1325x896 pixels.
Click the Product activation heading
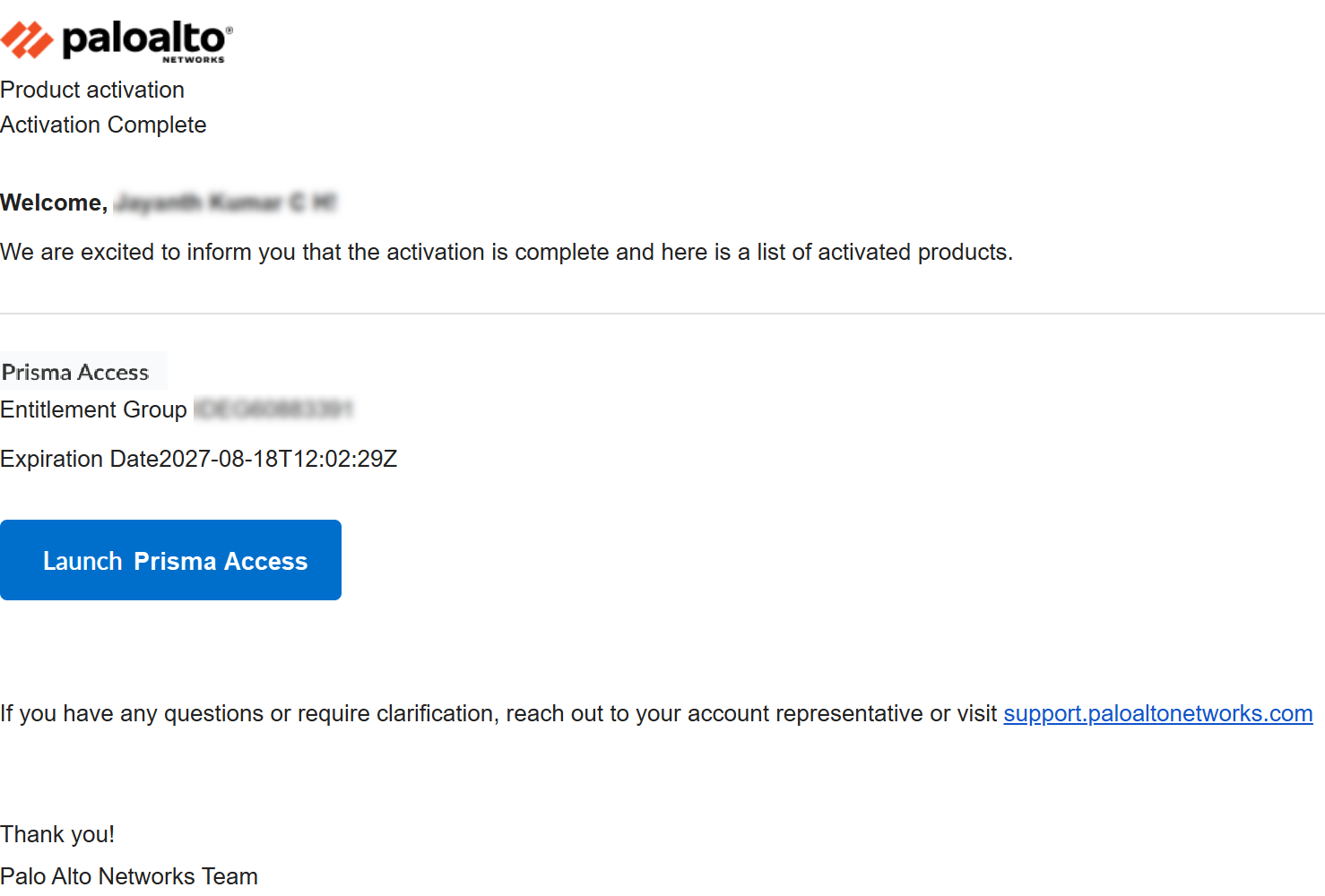(x=92, y=90)
